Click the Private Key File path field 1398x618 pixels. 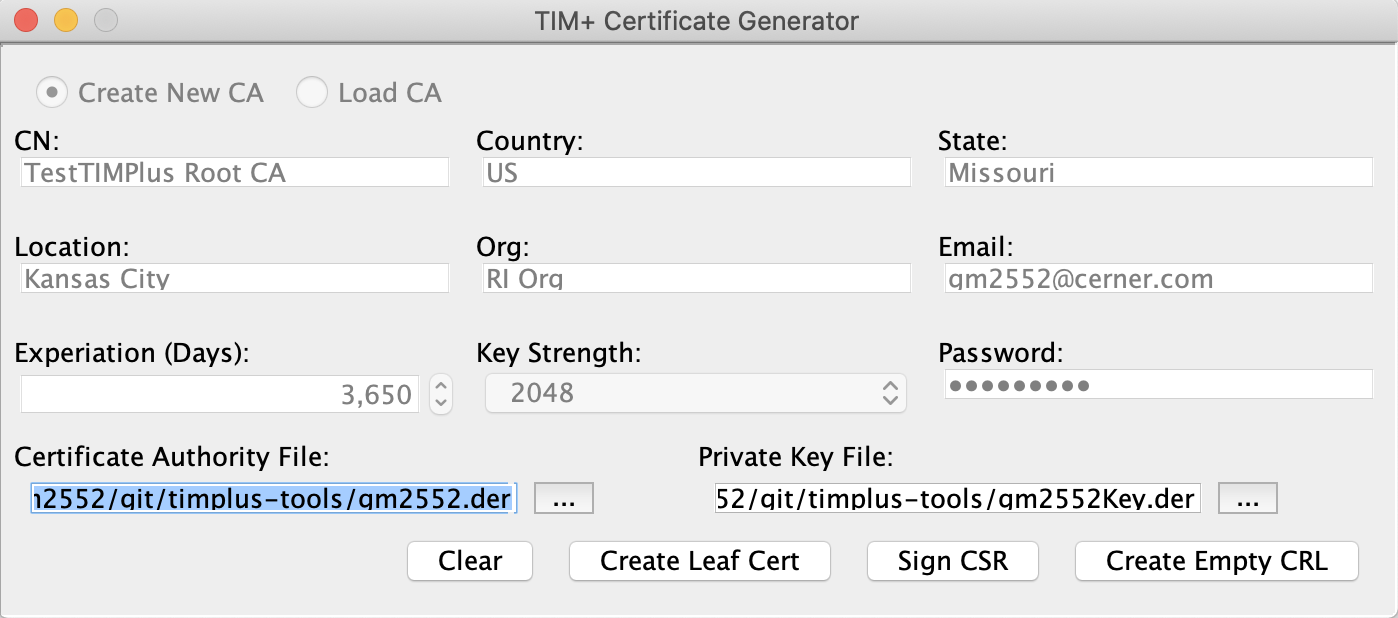tap(956, 498)
